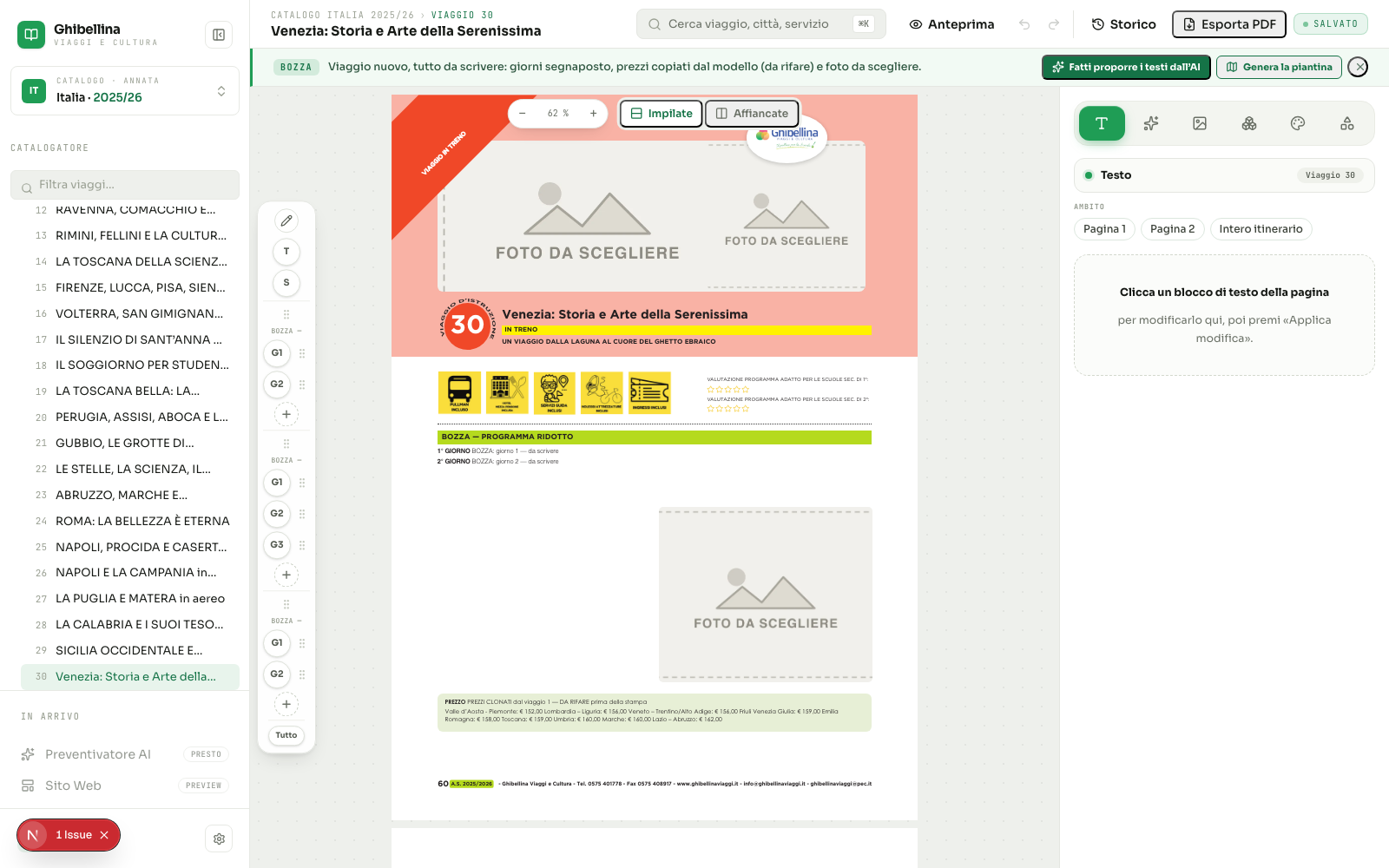Select trip 30 Venezia: Storia e Arte della...
The height and width of the screenshot is (868, 1389).
coord(130,676)
